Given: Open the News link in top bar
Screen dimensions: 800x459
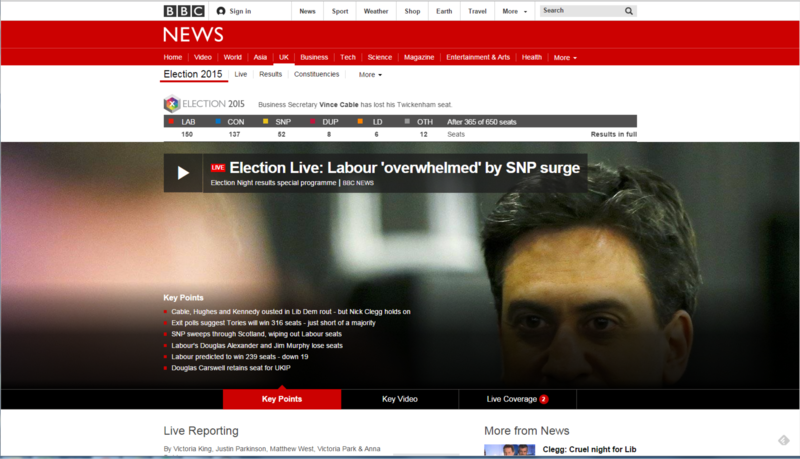Looking at the screenshot, I should (x=307, y=11).
